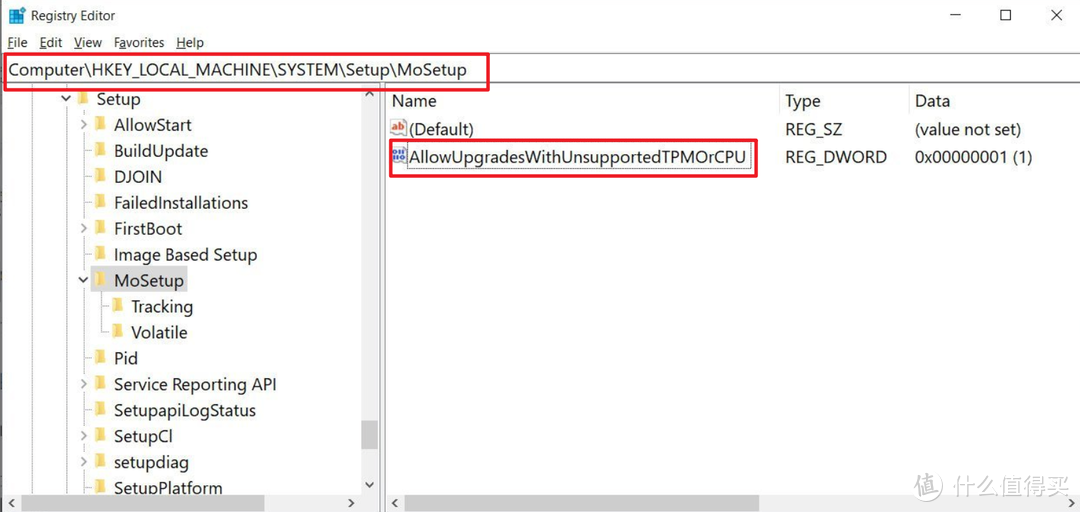The height and width of the screenshot is (512, 1080).
Task: Select the SetupPlatform folder icon
Action: [x=101, y=487]
